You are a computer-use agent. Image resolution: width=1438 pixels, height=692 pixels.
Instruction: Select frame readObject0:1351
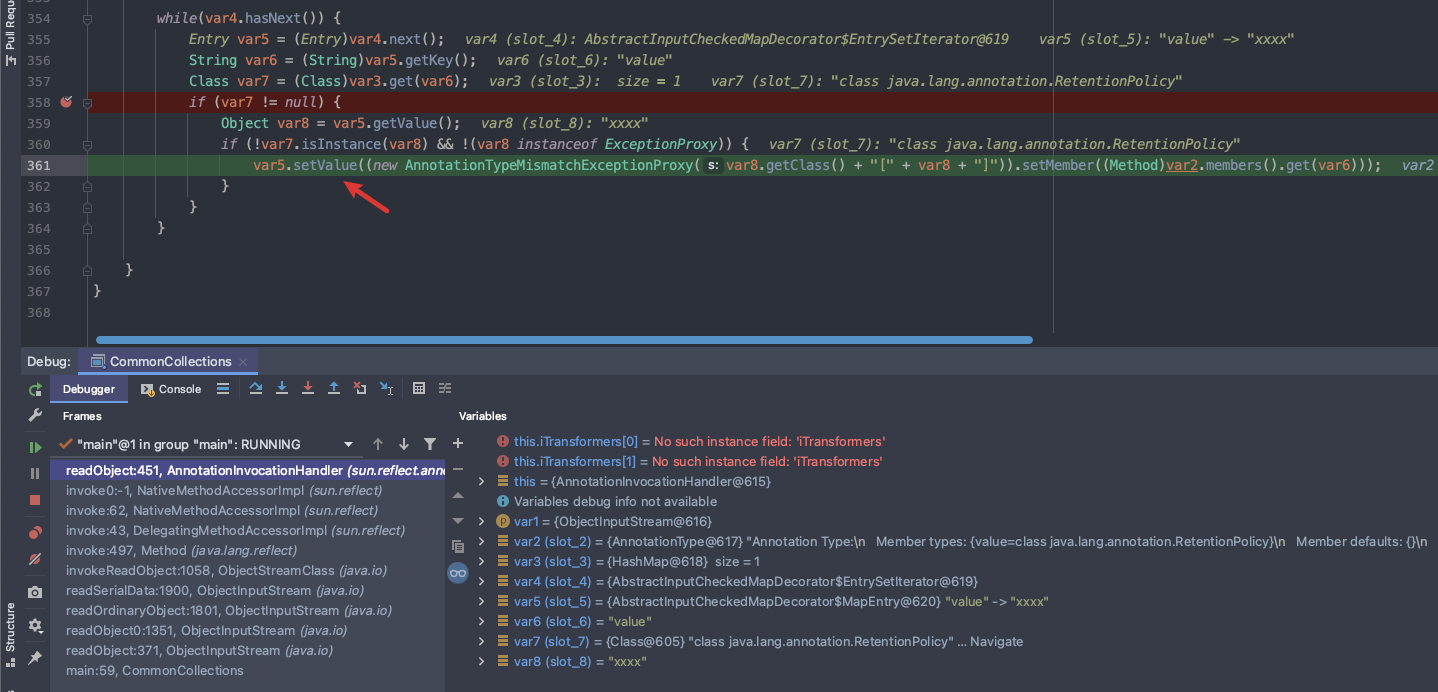(248, 630)
